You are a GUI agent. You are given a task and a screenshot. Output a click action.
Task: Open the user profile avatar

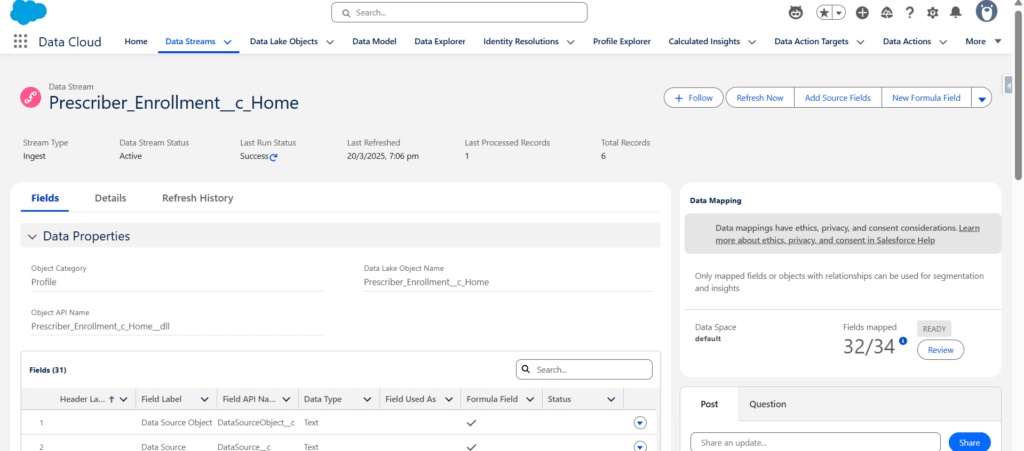[986, 13]
